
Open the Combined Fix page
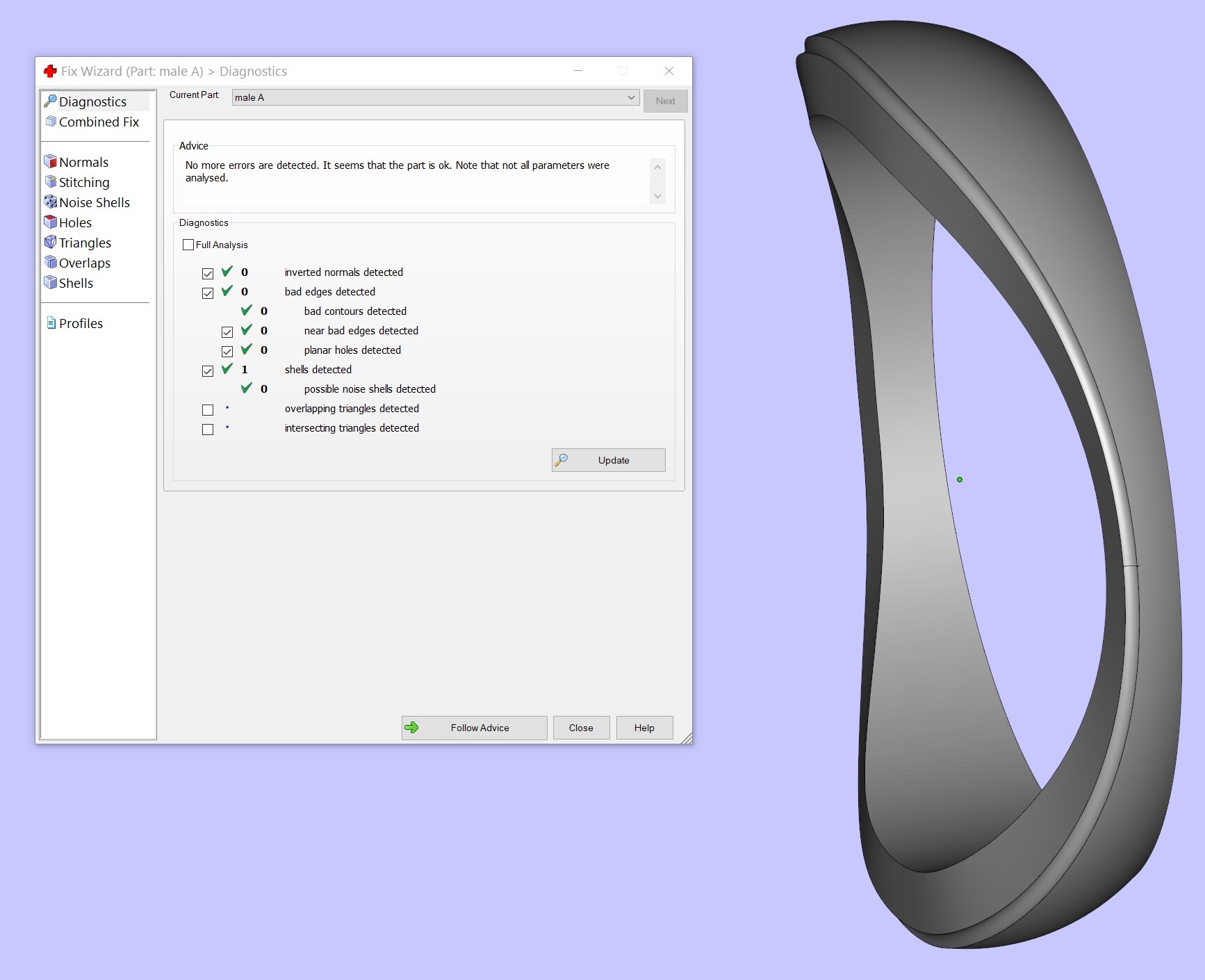pos(99,122)
